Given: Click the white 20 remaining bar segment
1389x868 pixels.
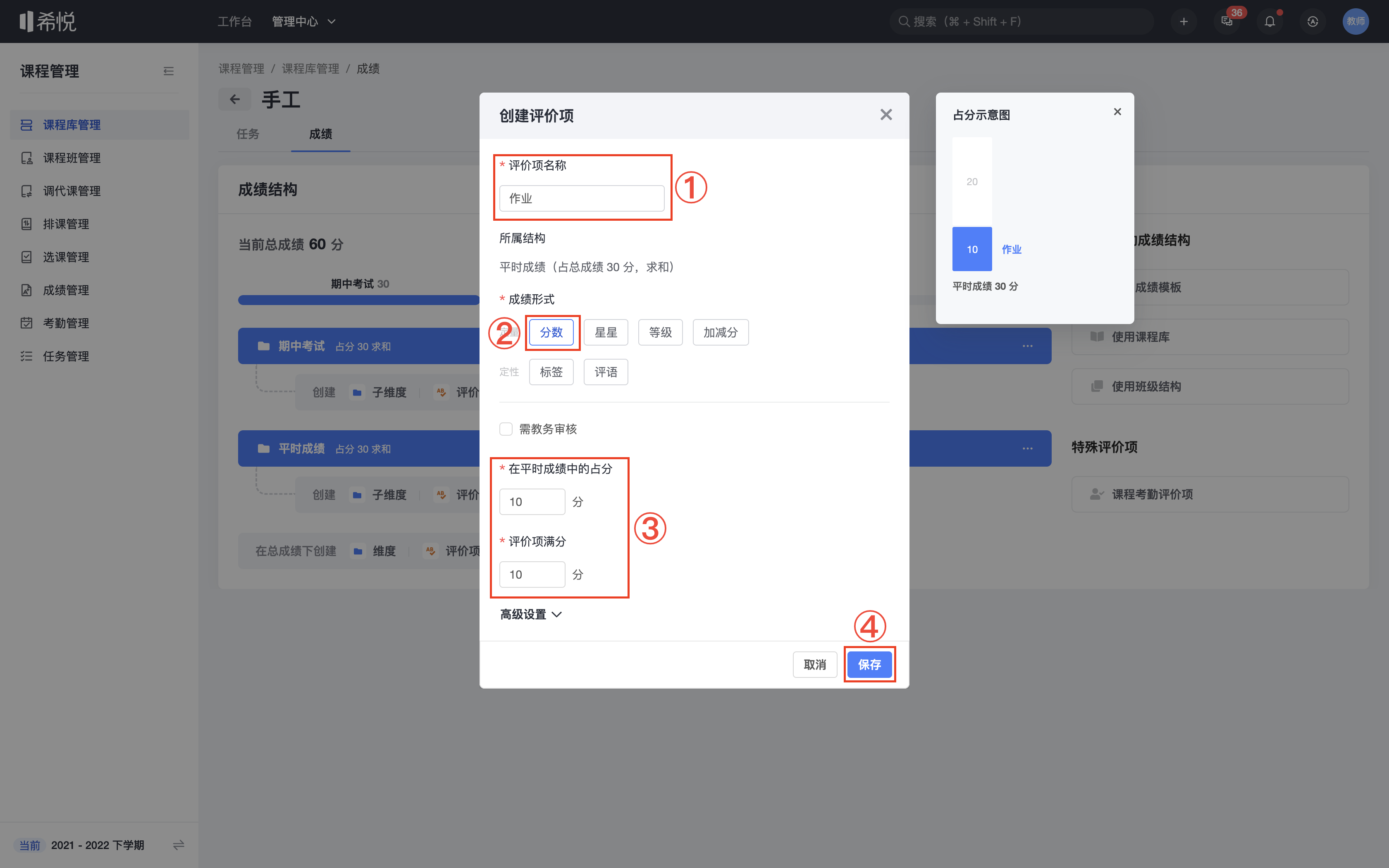Looking at the screenshot, I should 972,182.
